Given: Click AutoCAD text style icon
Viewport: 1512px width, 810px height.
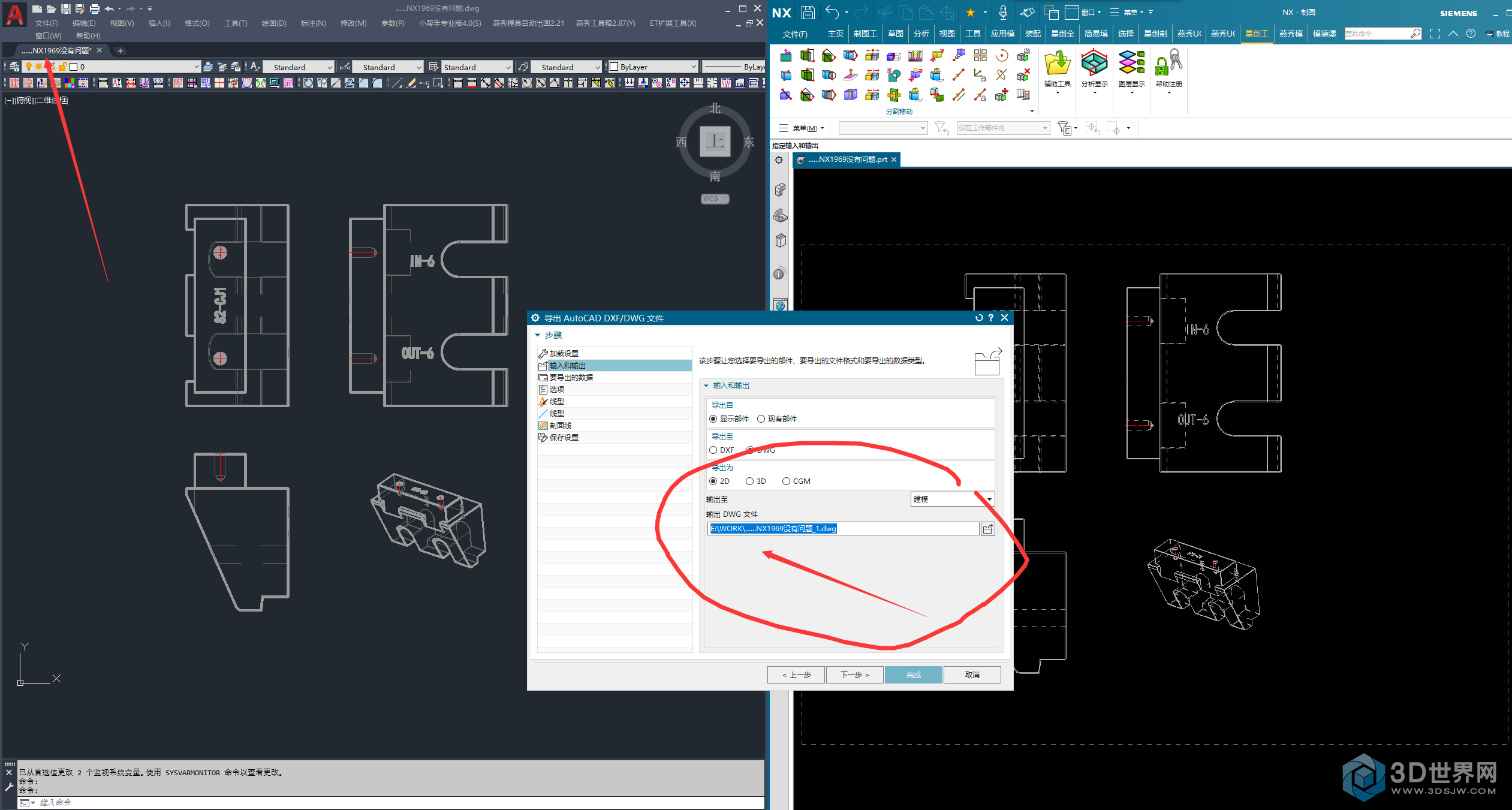Looking at the screenshot, I should (x=255, y=67).
